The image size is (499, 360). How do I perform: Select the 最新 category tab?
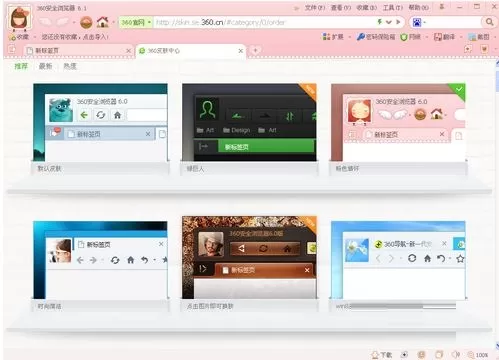pos(45,66)
